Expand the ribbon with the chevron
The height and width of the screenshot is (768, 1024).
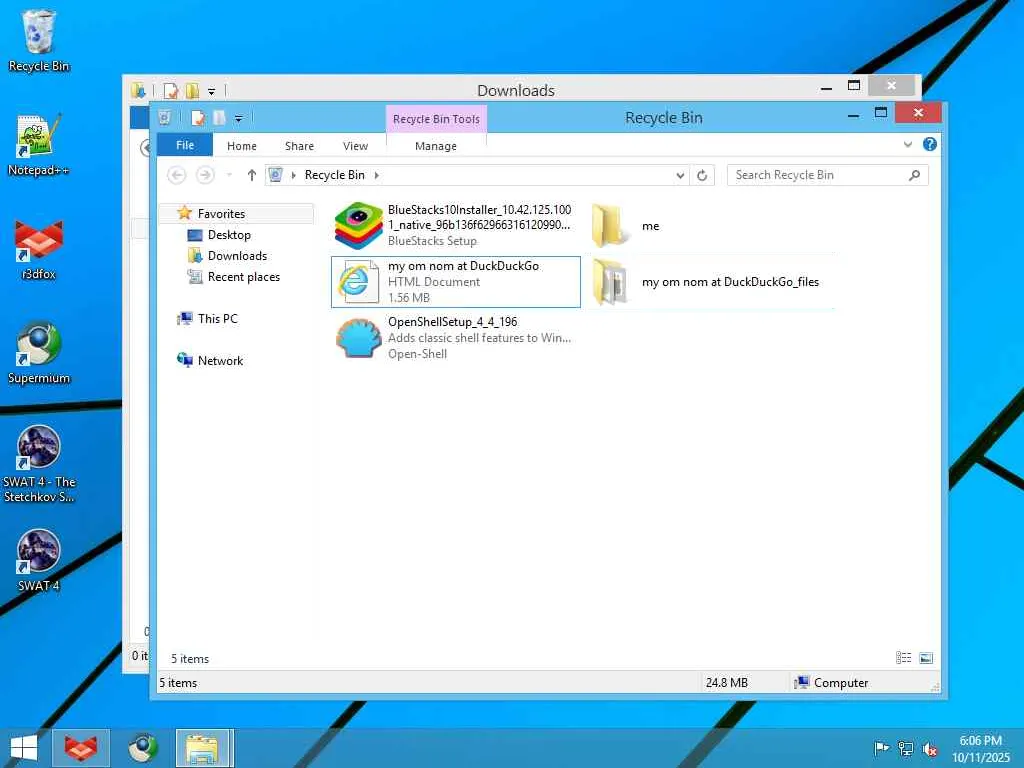[x=908, y=144]
